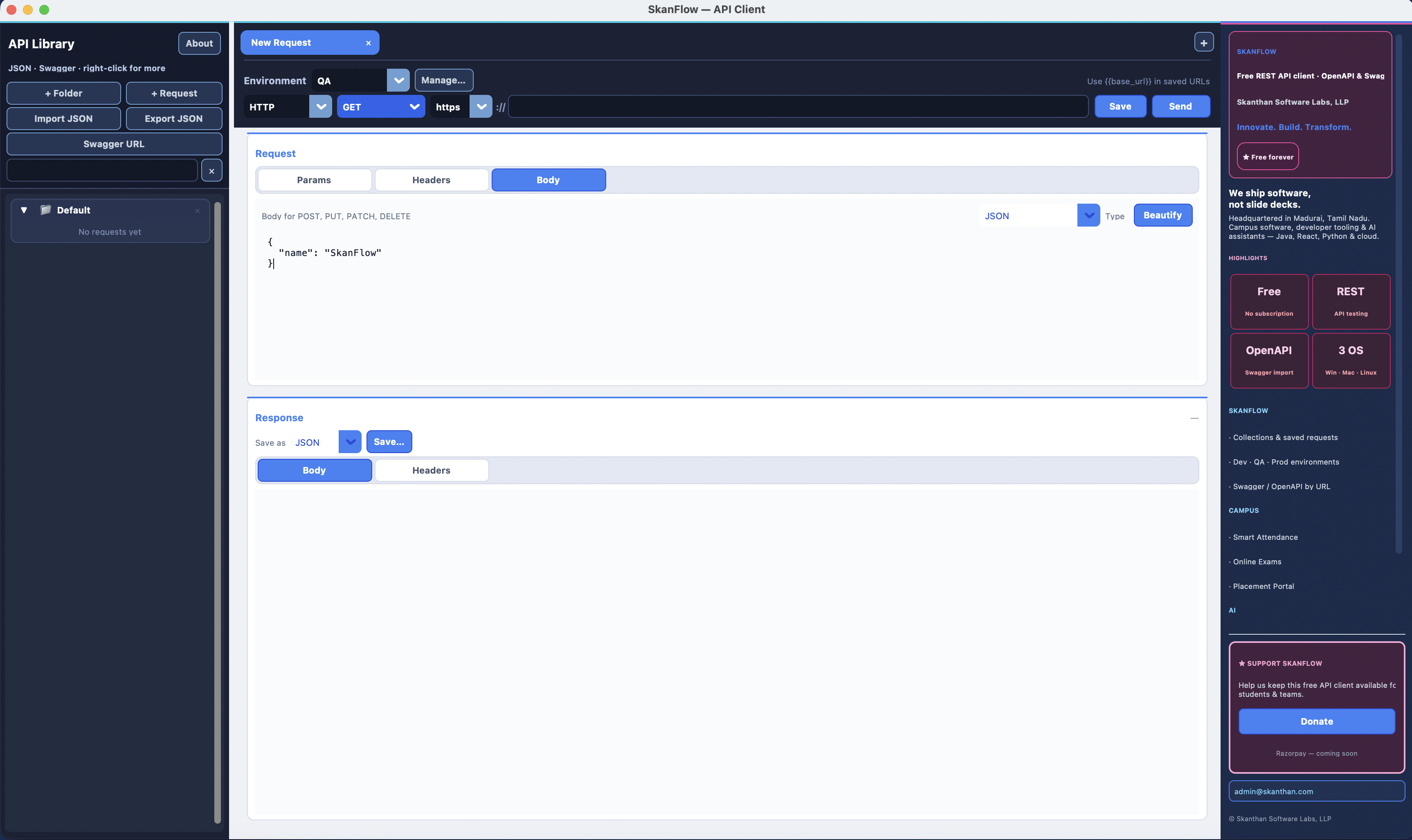Click 'Body for POST, PUT, PATCH, DELETE' label
Image resolution: width=1412 pixels, height=840 pixels.
[x=336, y=216]
